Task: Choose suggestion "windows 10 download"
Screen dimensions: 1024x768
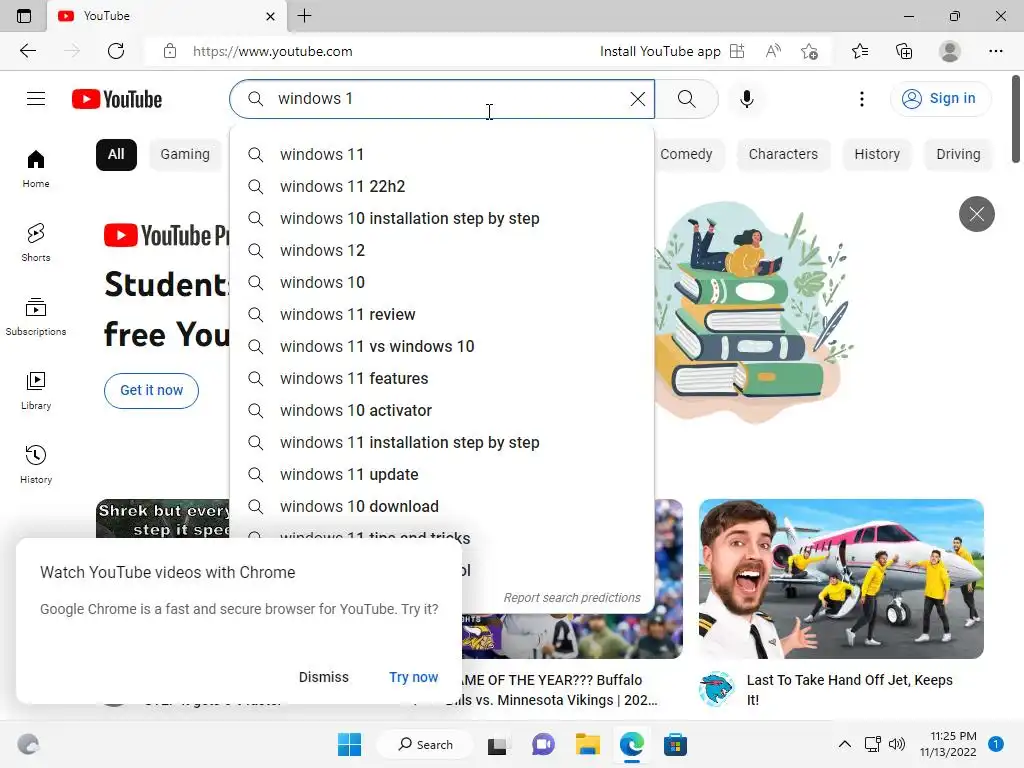Action: point(442,506)
